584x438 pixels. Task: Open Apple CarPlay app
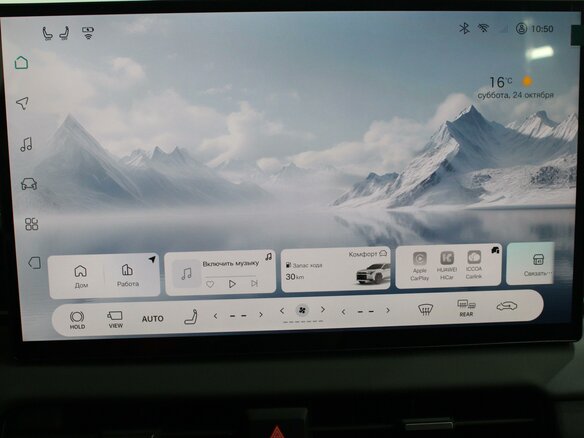coord(420,266)
